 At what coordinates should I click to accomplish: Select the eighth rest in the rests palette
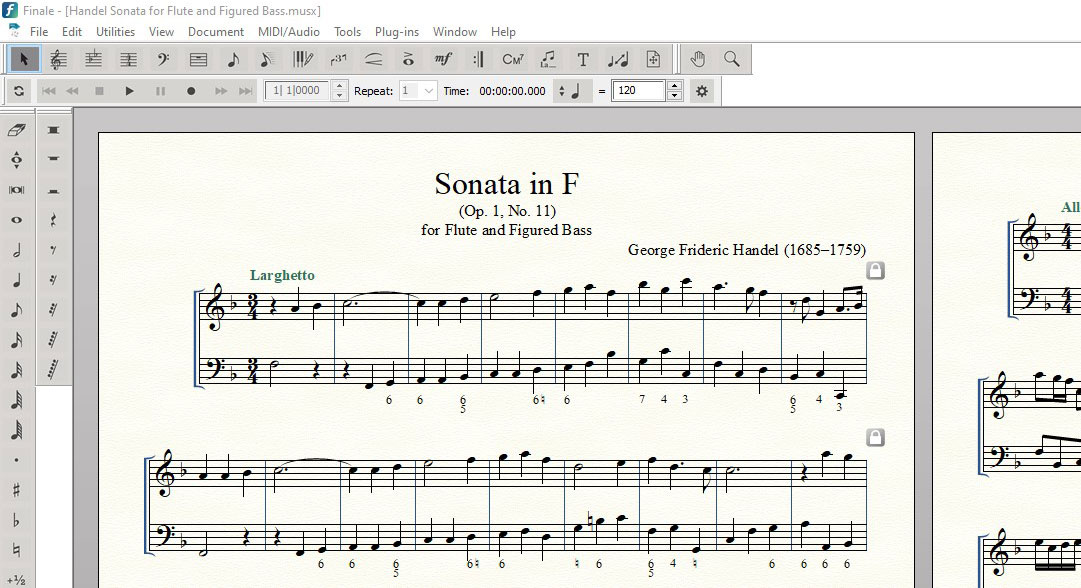(53, 250)
